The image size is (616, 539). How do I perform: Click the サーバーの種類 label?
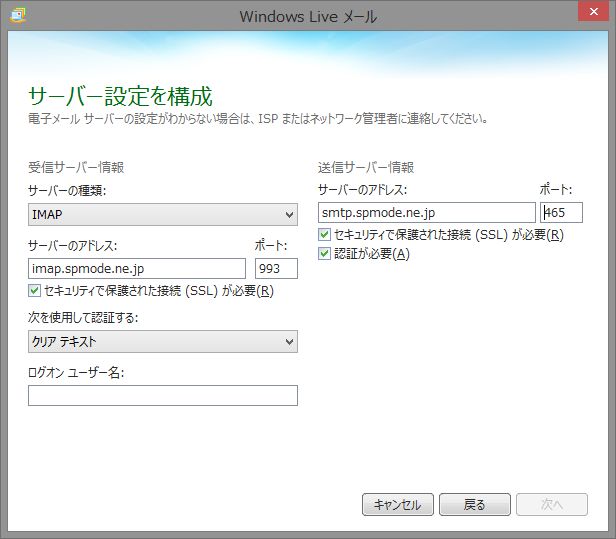pos(67,191)
